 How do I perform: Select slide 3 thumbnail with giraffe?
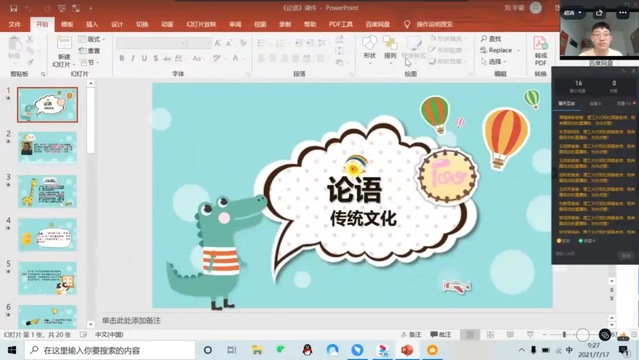click(47, 191)
